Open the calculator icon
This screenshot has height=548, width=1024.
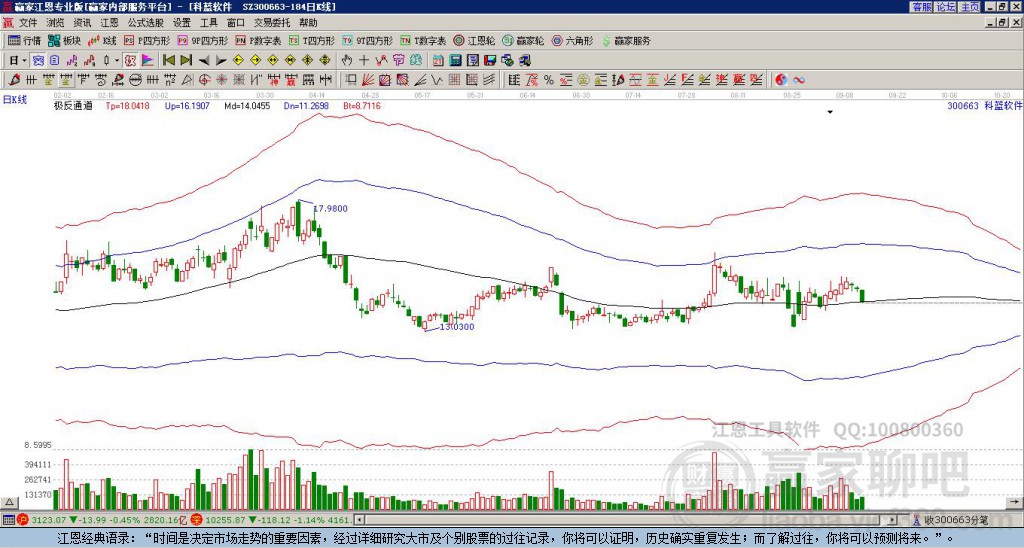tap(455, 61)
